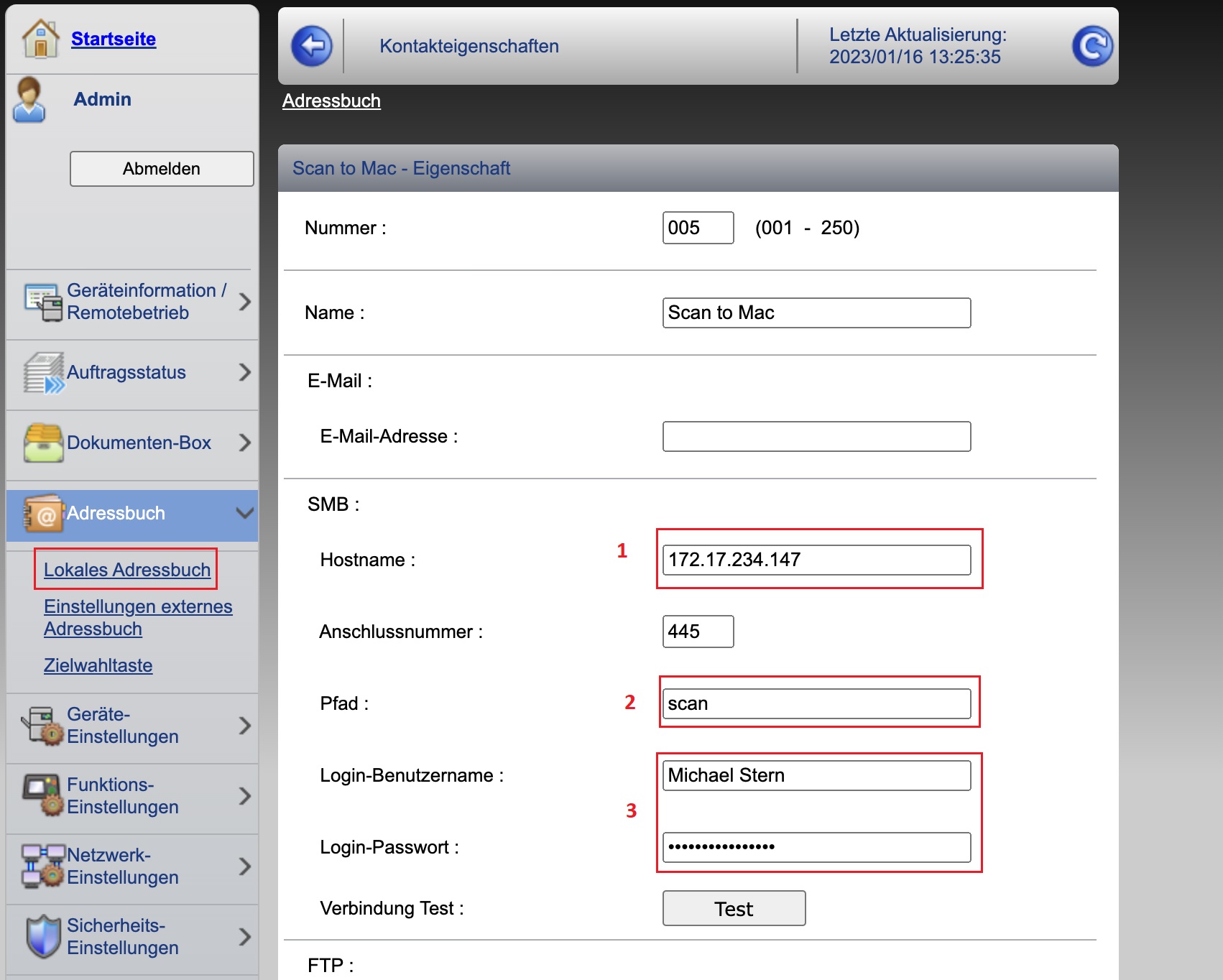Collapse the Adressbuch section chevron
Screen dimensions: 1223x980
(x=244, y=513)
